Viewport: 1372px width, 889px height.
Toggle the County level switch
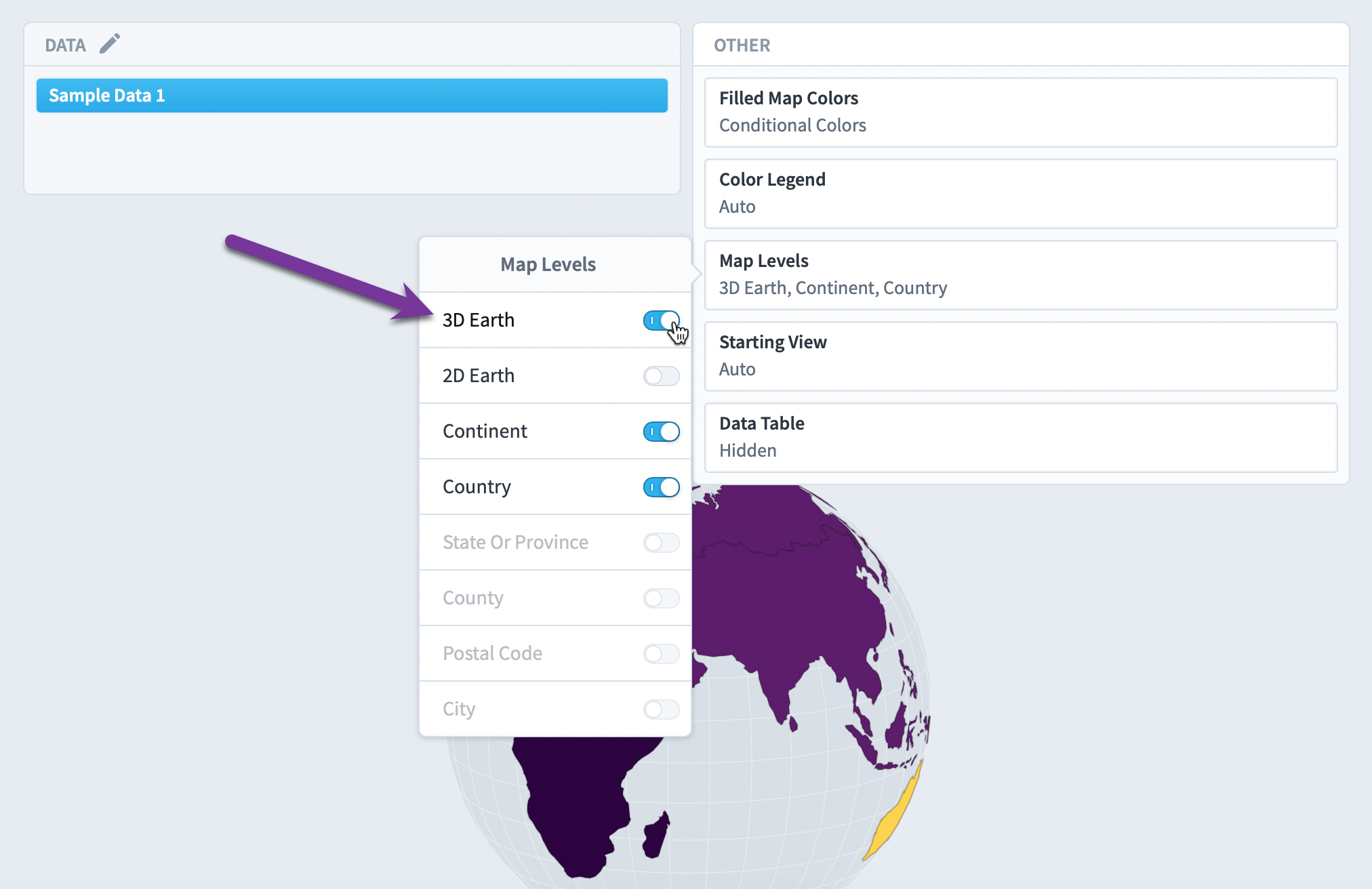[x=661, y=598]
